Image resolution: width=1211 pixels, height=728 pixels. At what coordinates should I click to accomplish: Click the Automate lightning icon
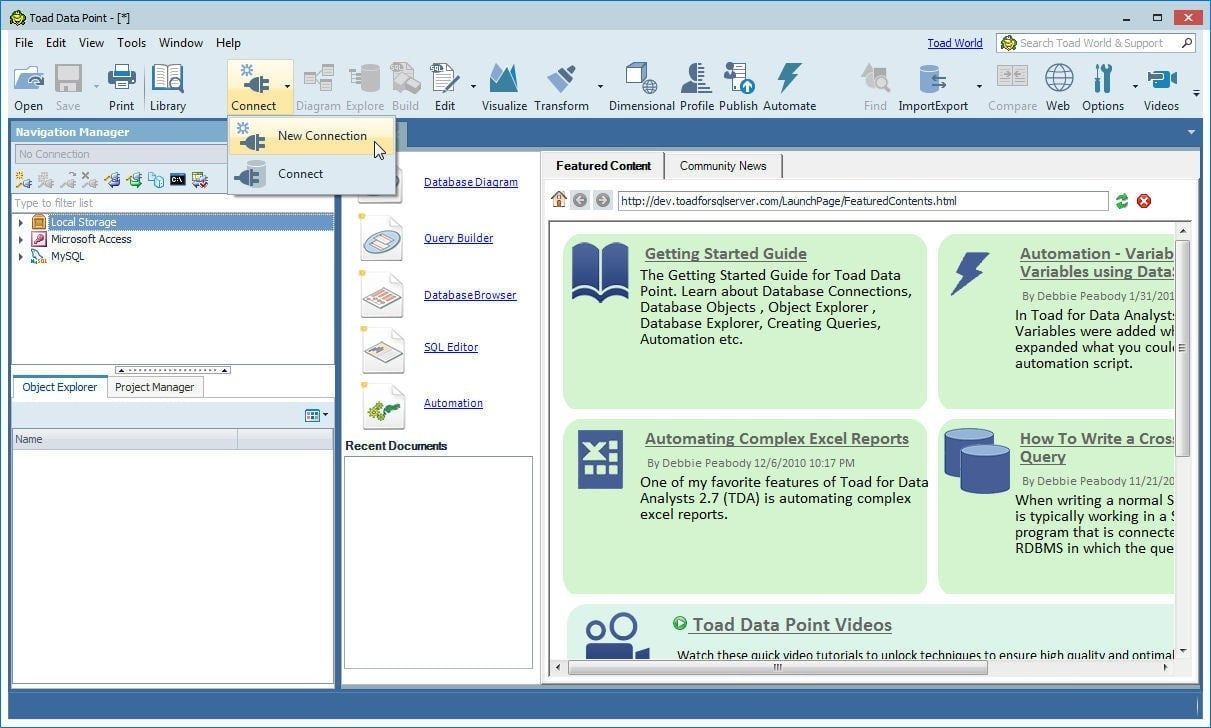(x=789, y=79)
